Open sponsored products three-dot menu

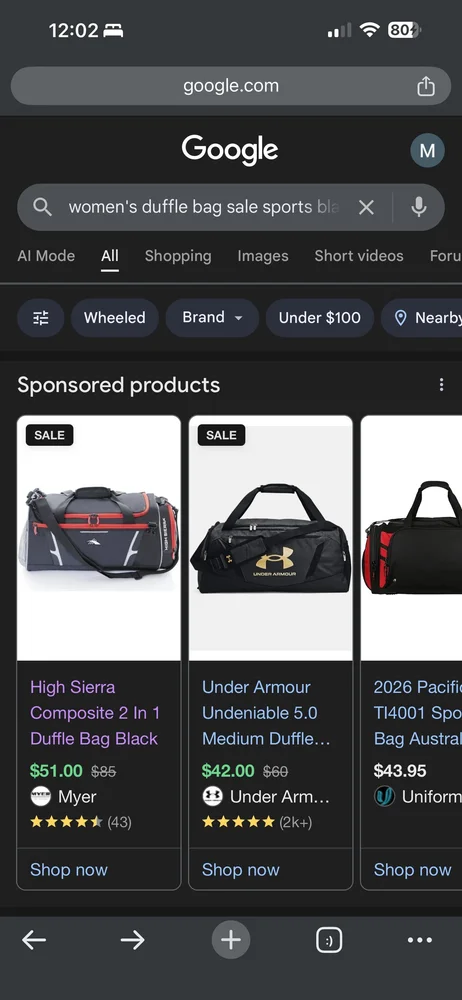[x=441, y=385]
